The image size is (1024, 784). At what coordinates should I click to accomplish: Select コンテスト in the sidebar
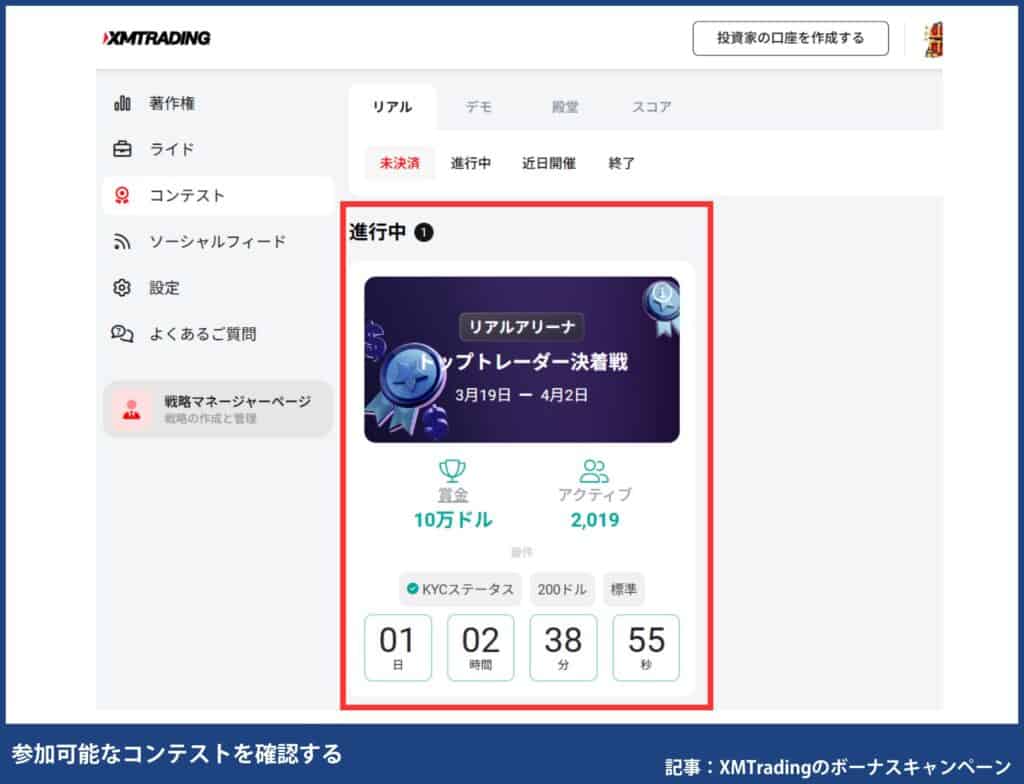[x=218, y=195]
